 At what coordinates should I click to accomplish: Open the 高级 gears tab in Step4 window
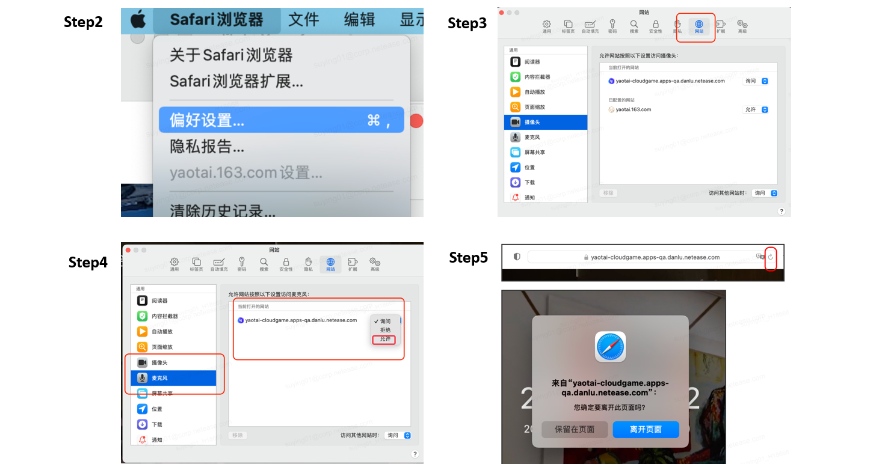pos(375,264)
